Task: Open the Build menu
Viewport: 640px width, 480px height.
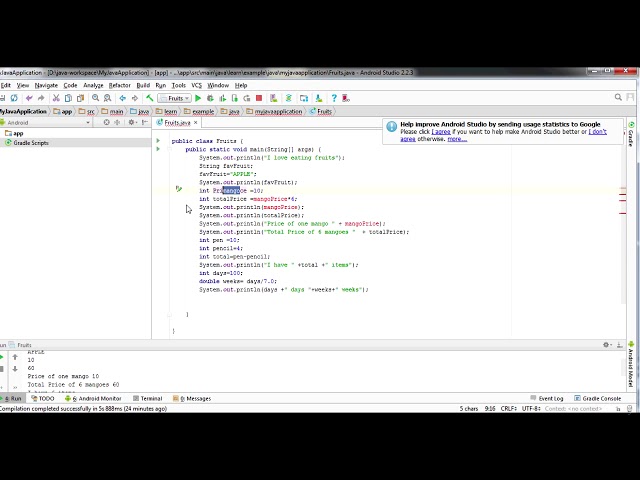Action: 143,85
